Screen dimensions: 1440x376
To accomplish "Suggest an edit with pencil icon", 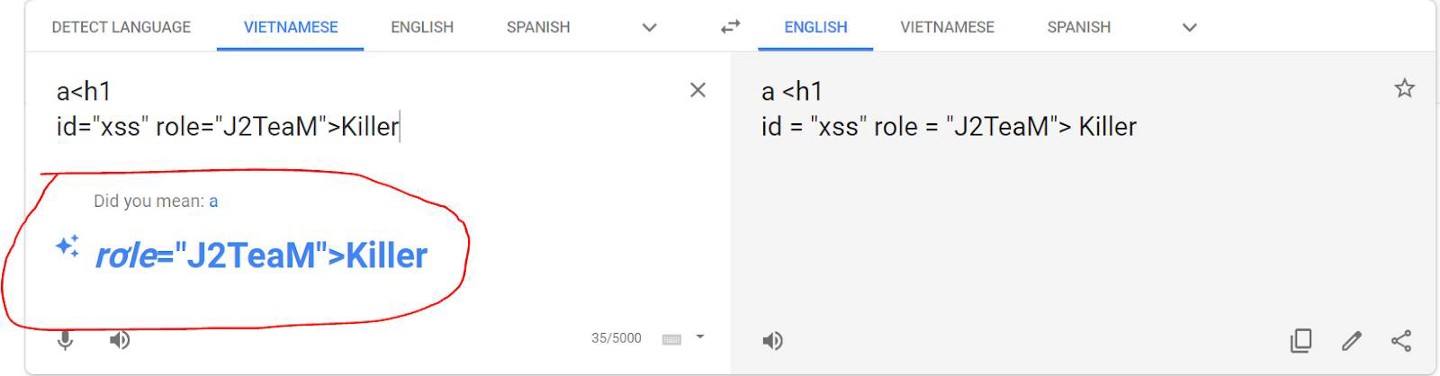I will (x=1352, y=341).
